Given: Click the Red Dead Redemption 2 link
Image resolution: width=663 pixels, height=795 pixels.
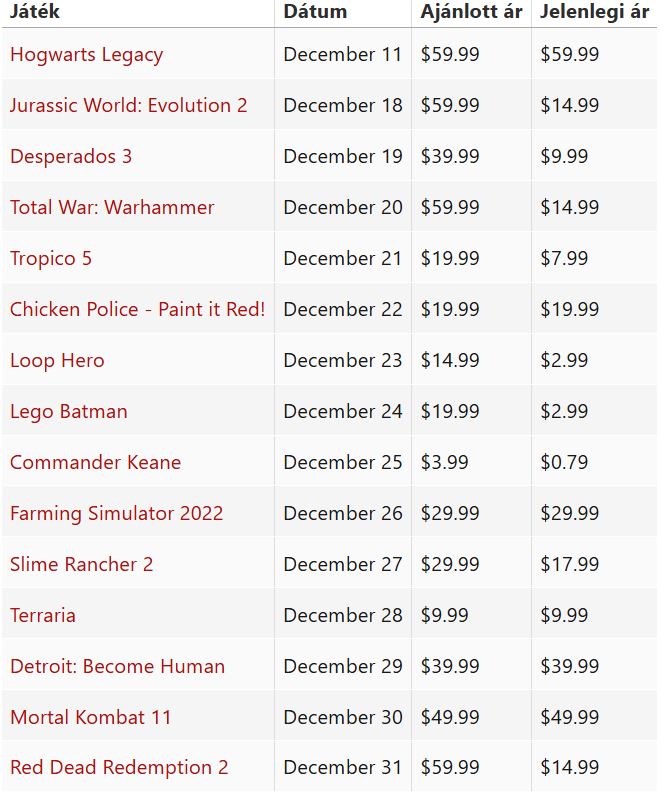Looking at the screenshot, I should point(119,769).
